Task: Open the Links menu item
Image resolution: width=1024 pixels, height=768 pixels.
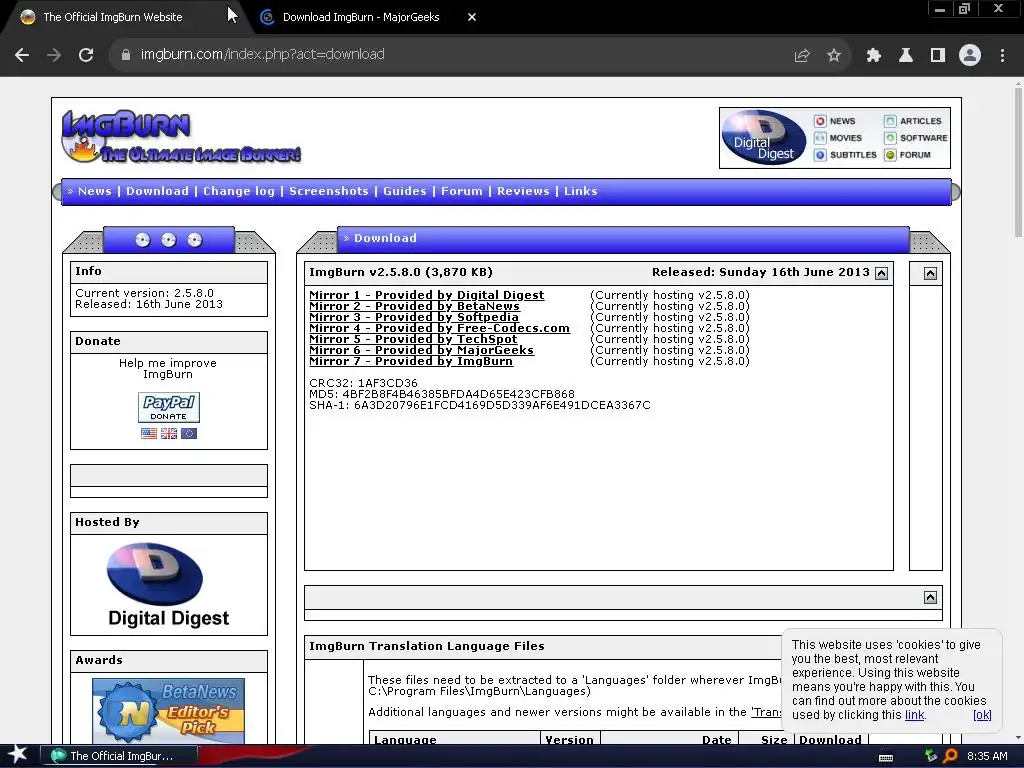Action: point(581,191)
